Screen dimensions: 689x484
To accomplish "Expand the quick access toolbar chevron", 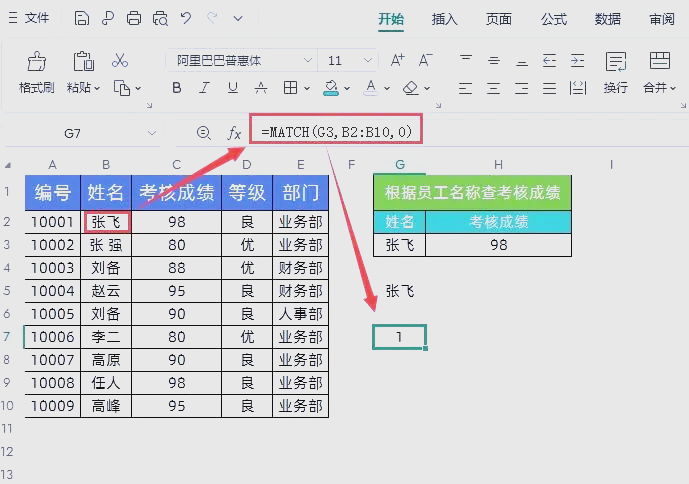I will 238,18.
